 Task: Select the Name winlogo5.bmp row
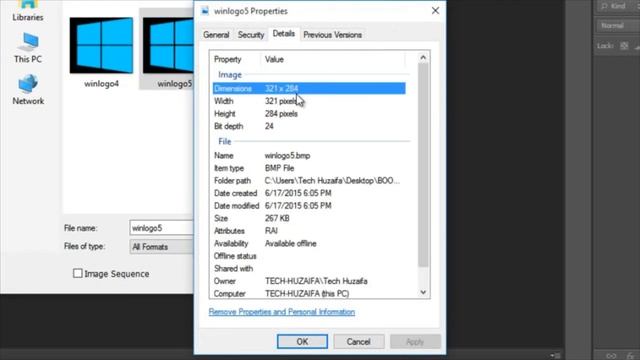tap(309, 156)
